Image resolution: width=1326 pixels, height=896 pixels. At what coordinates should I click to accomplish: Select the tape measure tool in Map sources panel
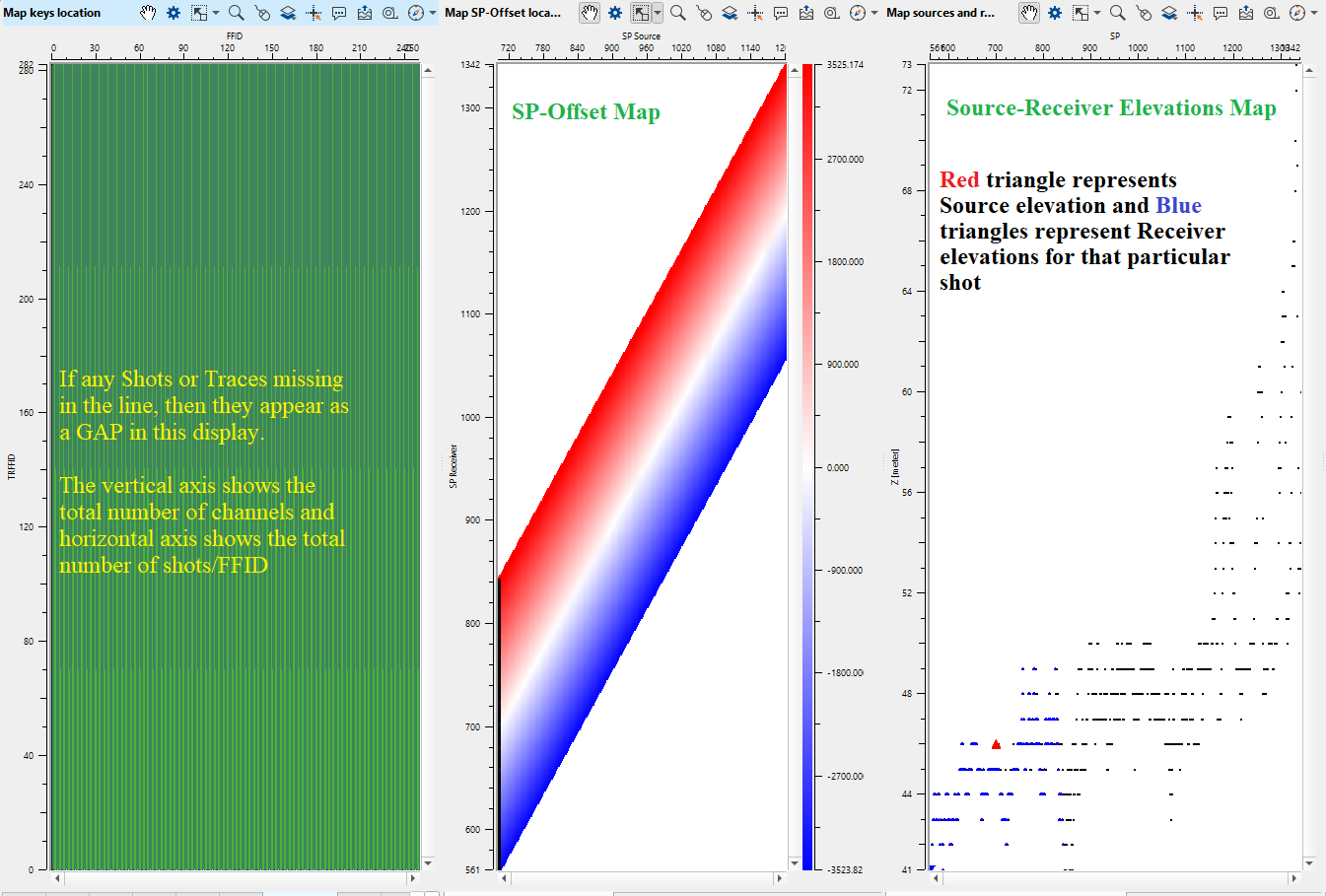point(1272,13)
